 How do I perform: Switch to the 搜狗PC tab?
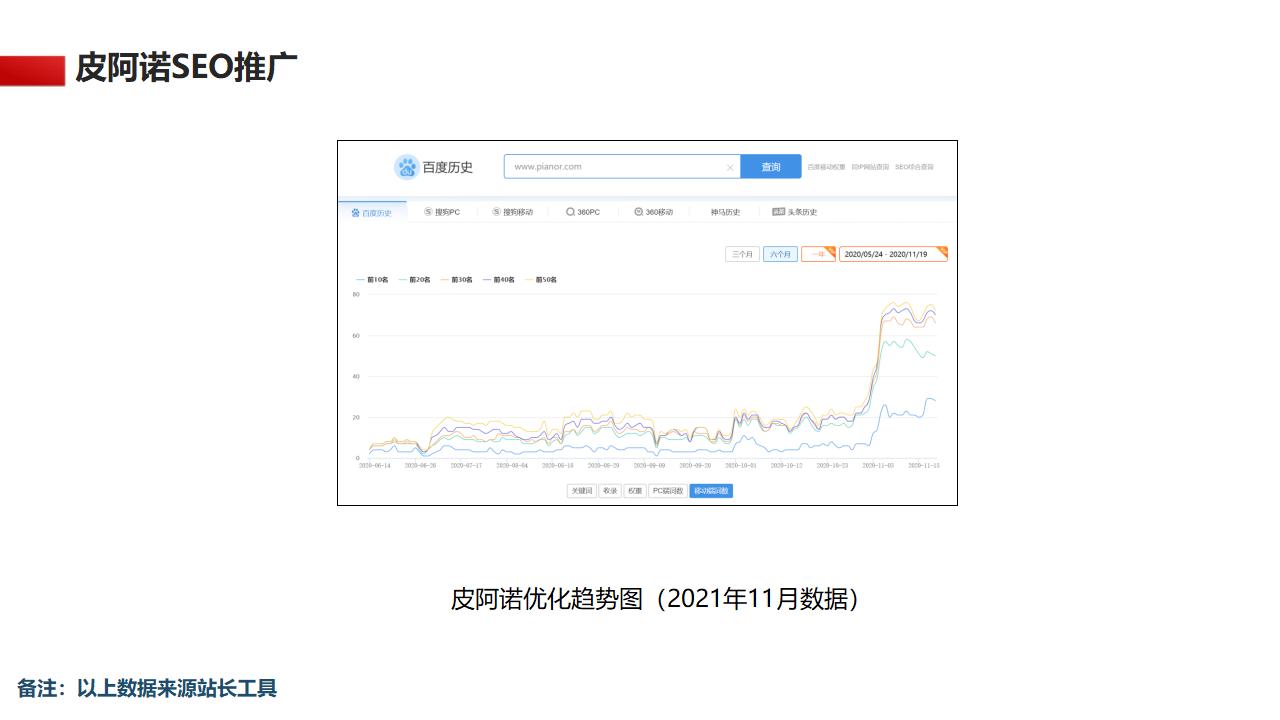(442, 212)
